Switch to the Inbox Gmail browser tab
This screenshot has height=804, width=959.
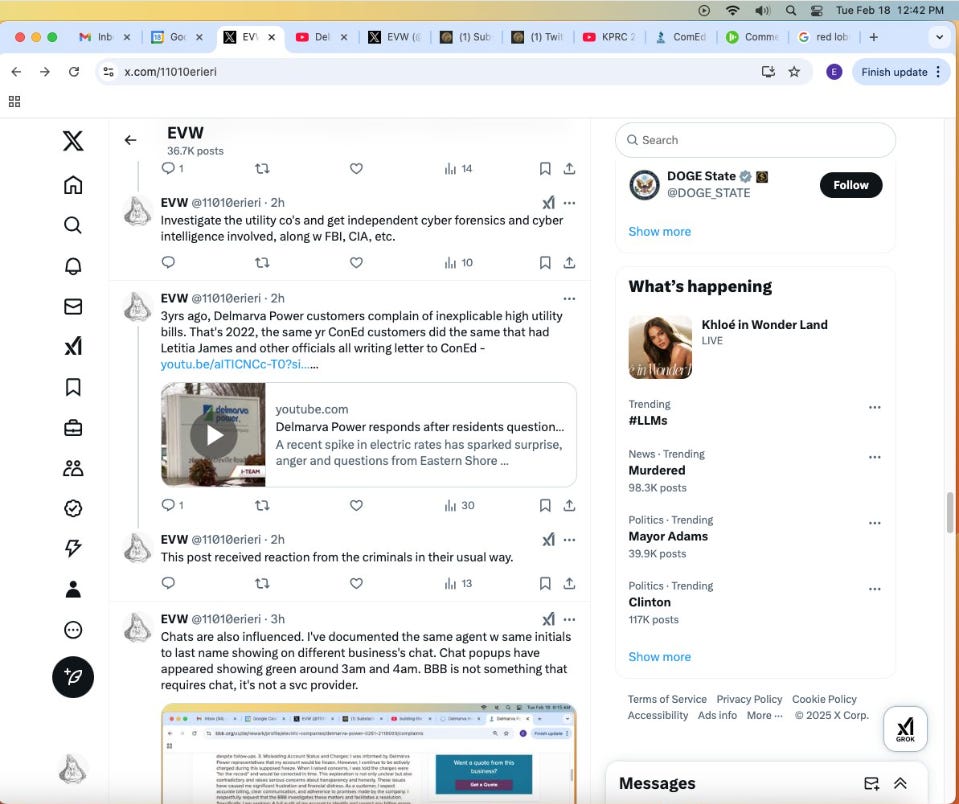click(103, 37)
